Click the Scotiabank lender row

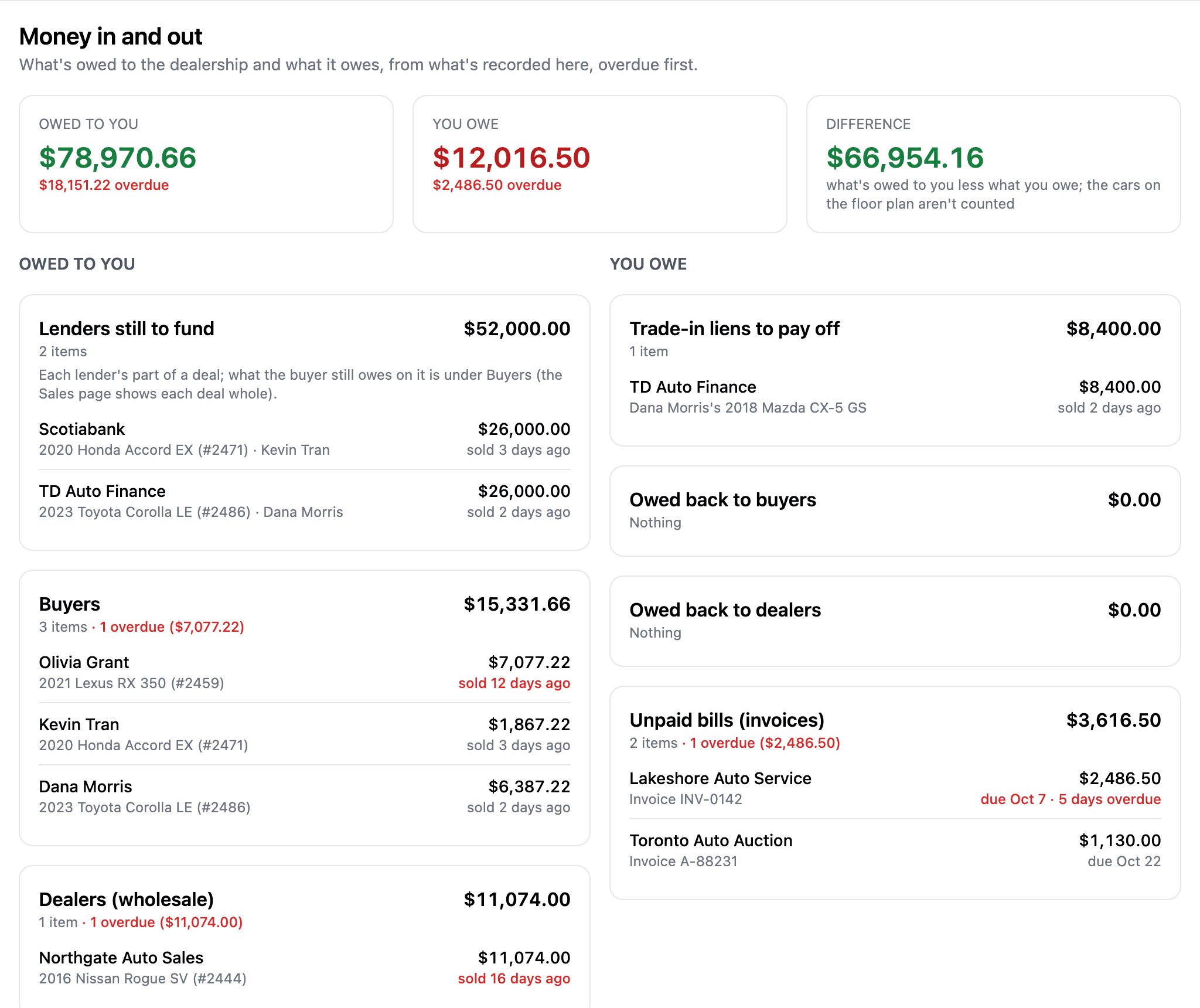pyautogui.click(x=304, y=439)
